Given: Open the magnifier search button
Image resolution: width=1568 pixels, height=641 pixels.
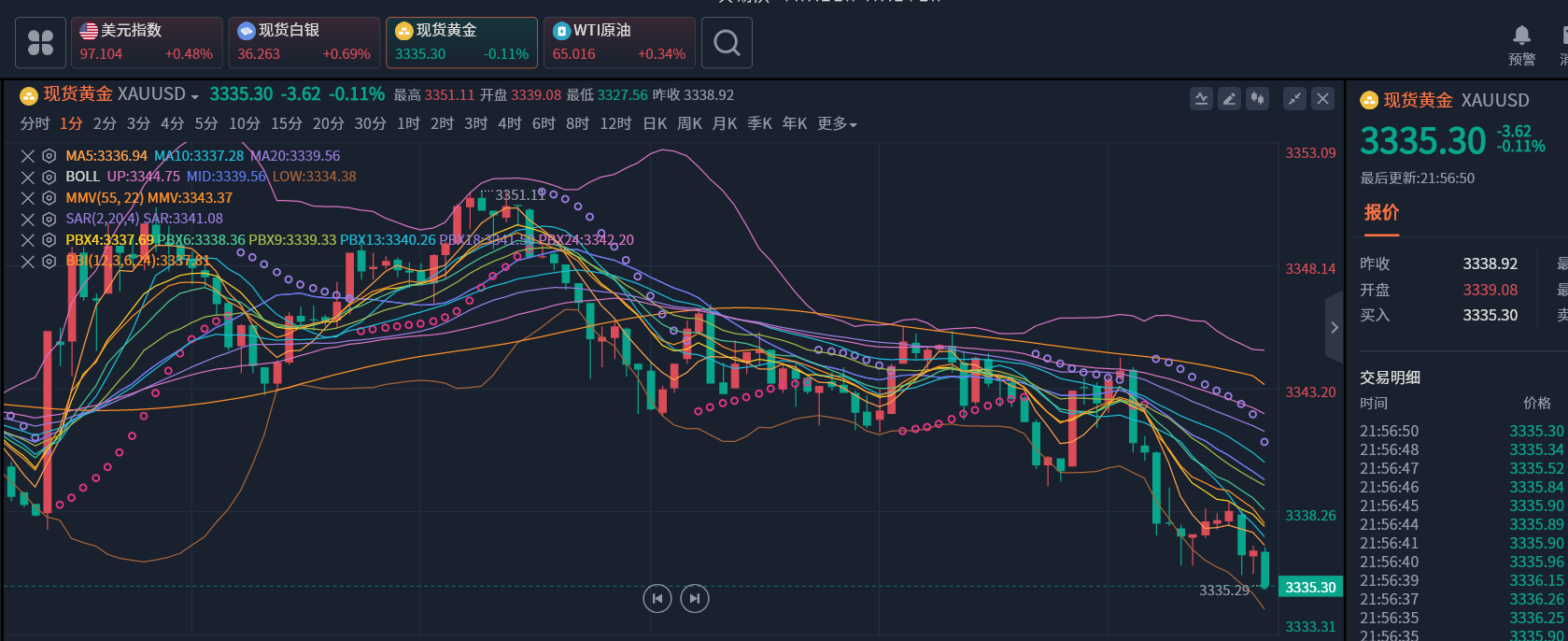Looking at the screenshot, I should pyautogui.click(x=727, y=43).
